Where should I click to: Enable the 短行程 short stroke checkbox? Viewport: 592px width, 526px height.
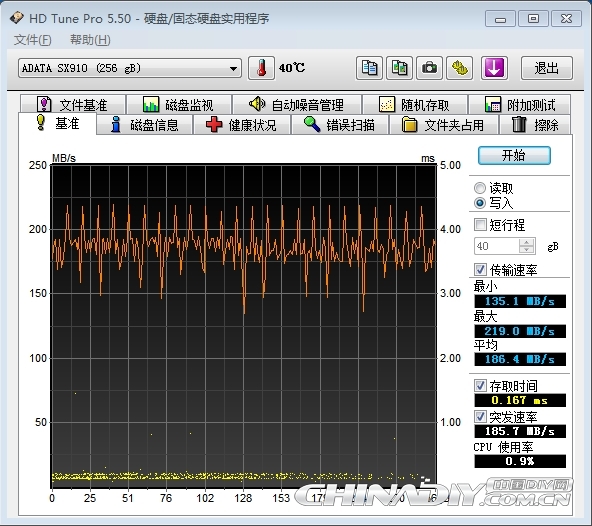tap(480, 225)
